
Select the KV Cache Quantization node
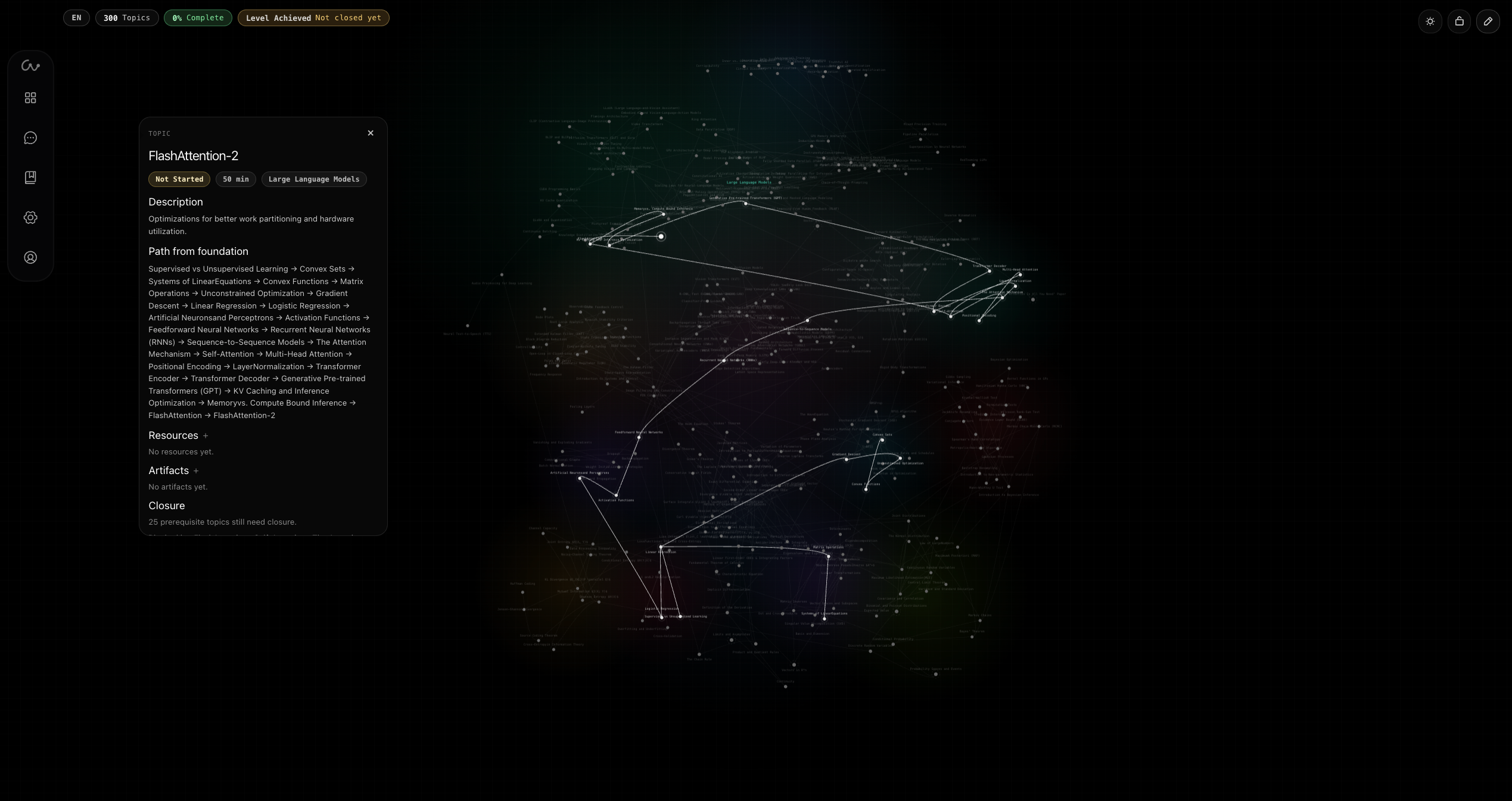(x=559, y=205)
